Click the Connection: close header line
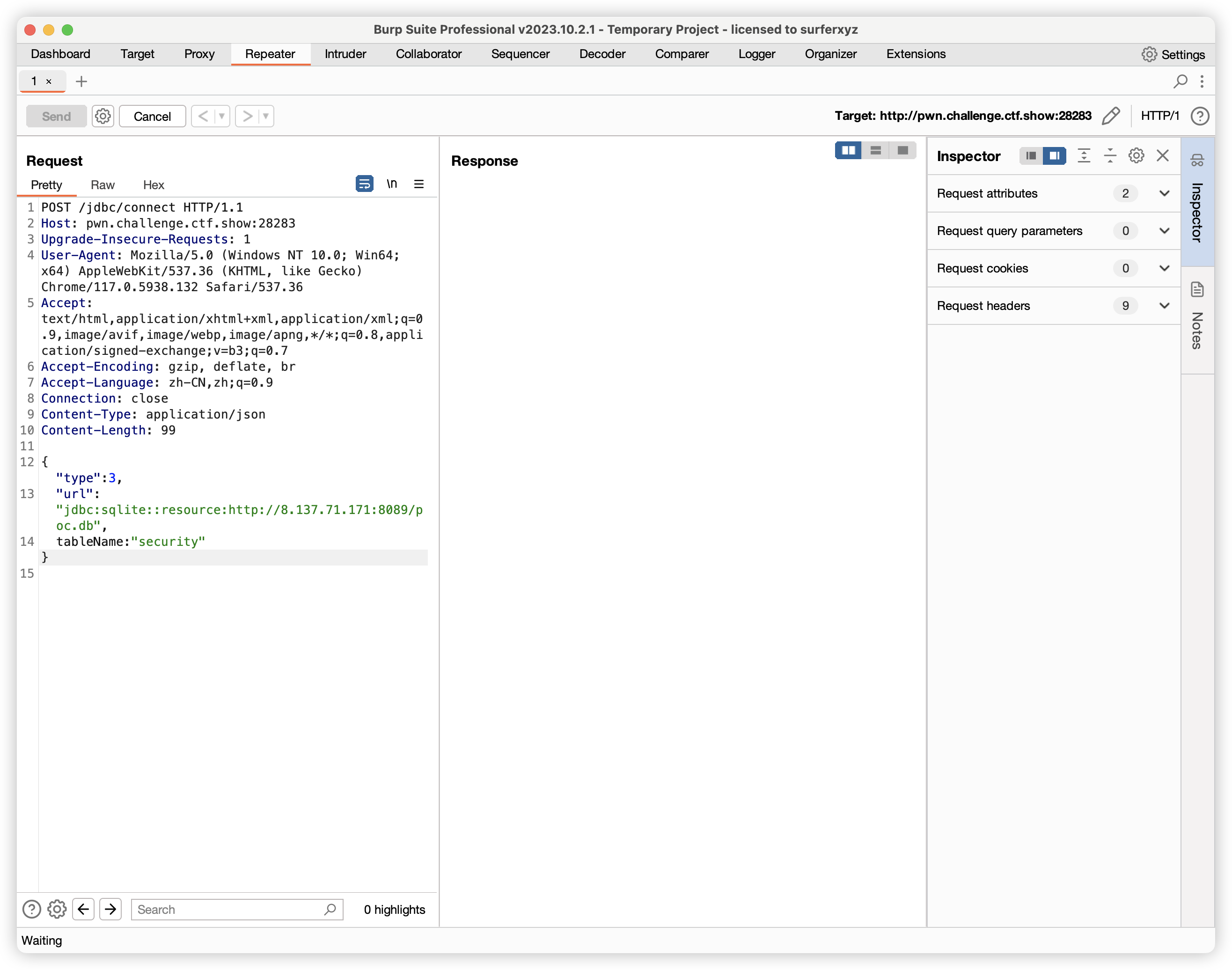The image size is (1232, 970). tap(104, 398)
